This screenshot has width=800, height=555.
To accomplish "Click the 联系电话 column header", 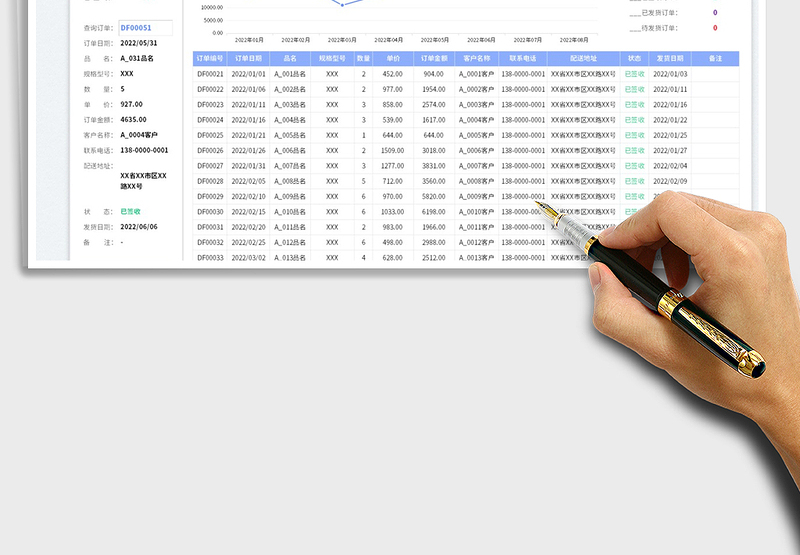I will point(523,59).
